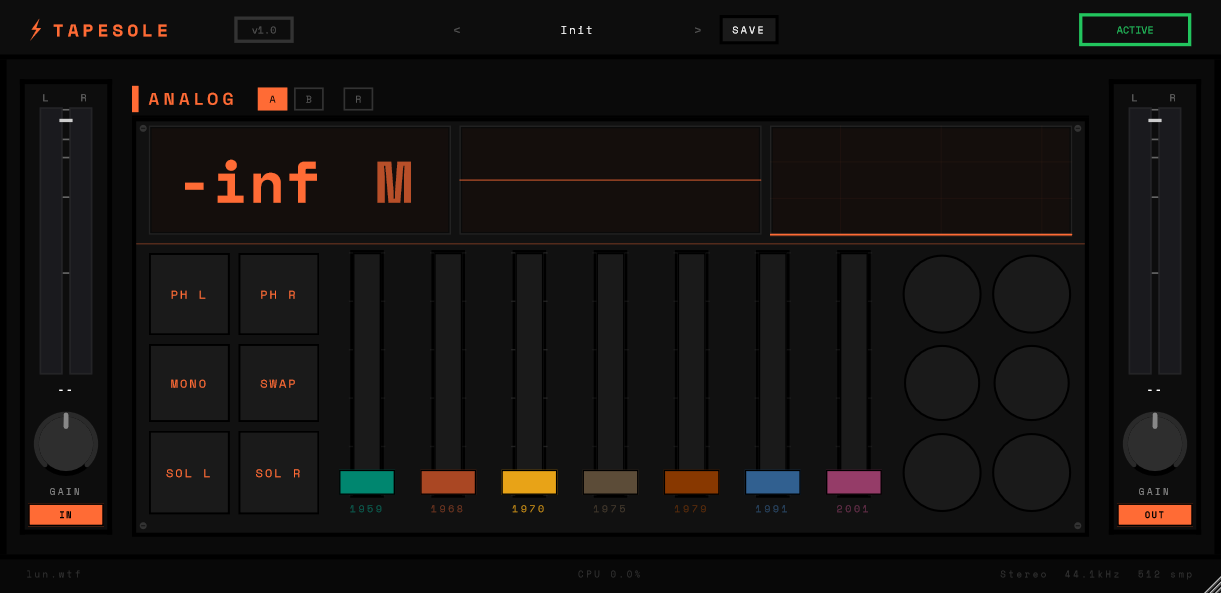This screenshot has height=593, width=1221.
Task: Click the v1.0 version badge
Action: [x=264, y=30]
